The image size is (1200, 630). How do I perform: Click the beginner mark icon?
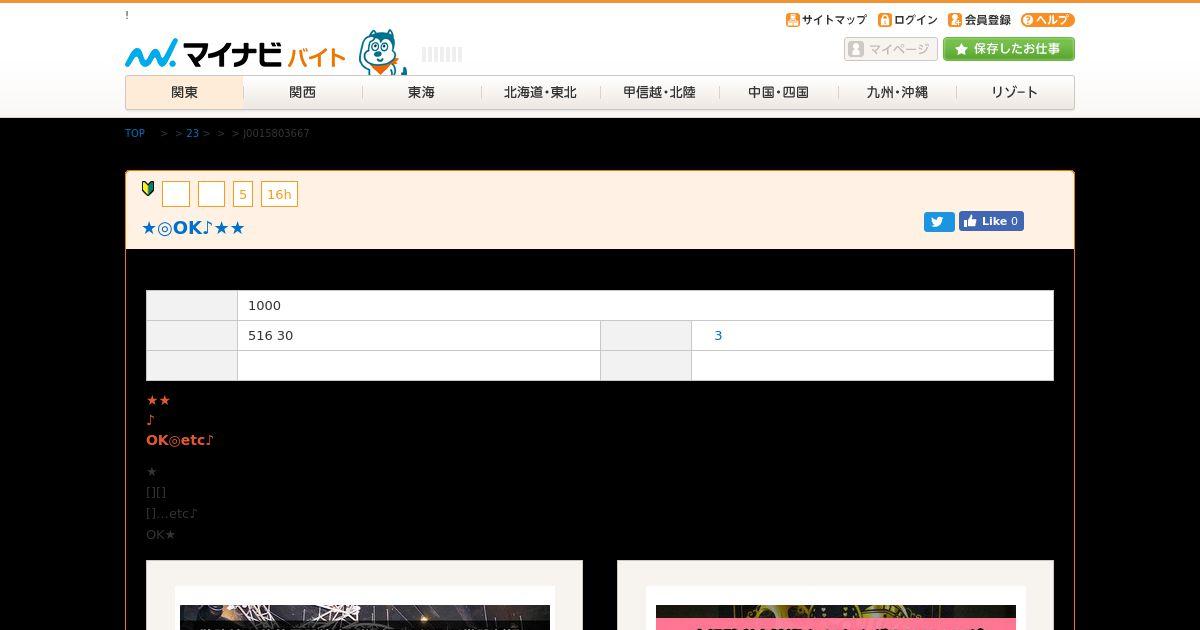(x=148, y=188)
